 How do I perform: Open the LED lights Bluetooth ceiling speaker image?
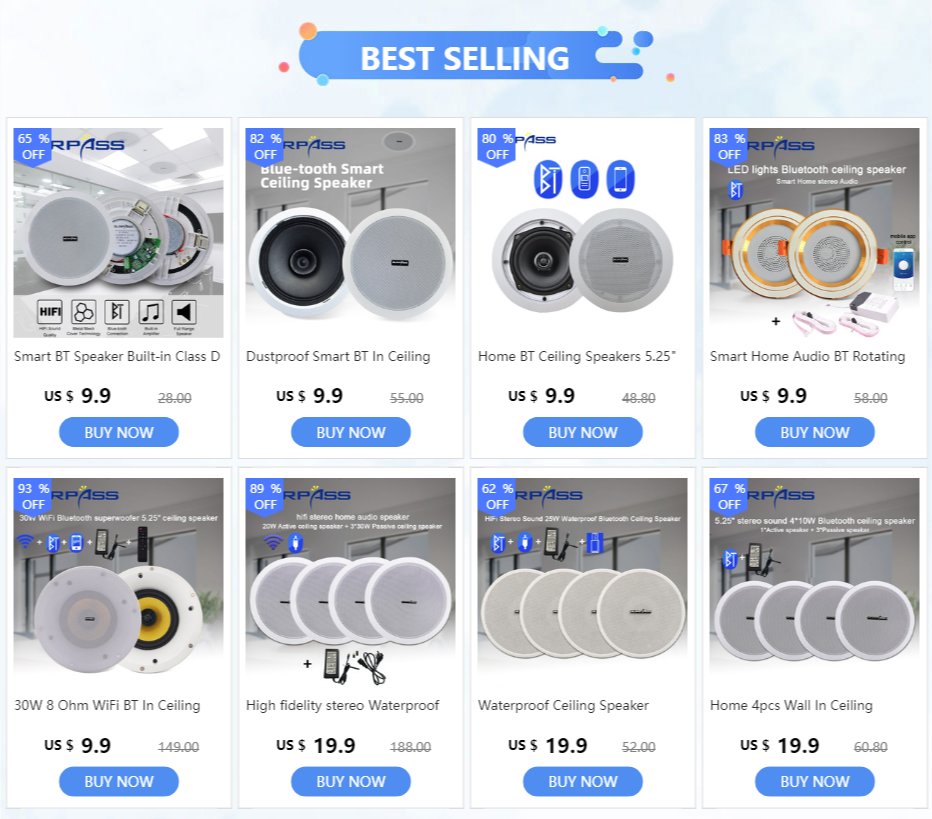pos(814,233)
